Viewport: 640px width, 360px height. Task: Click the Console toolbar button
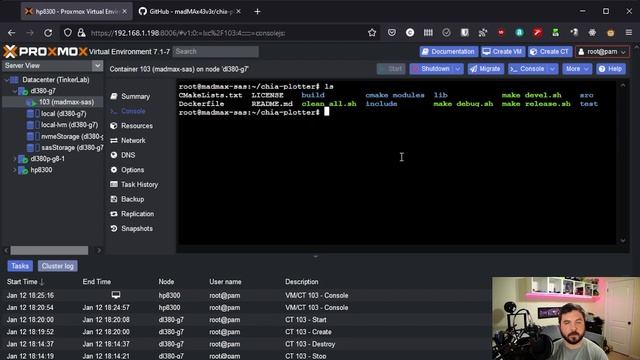527,69
